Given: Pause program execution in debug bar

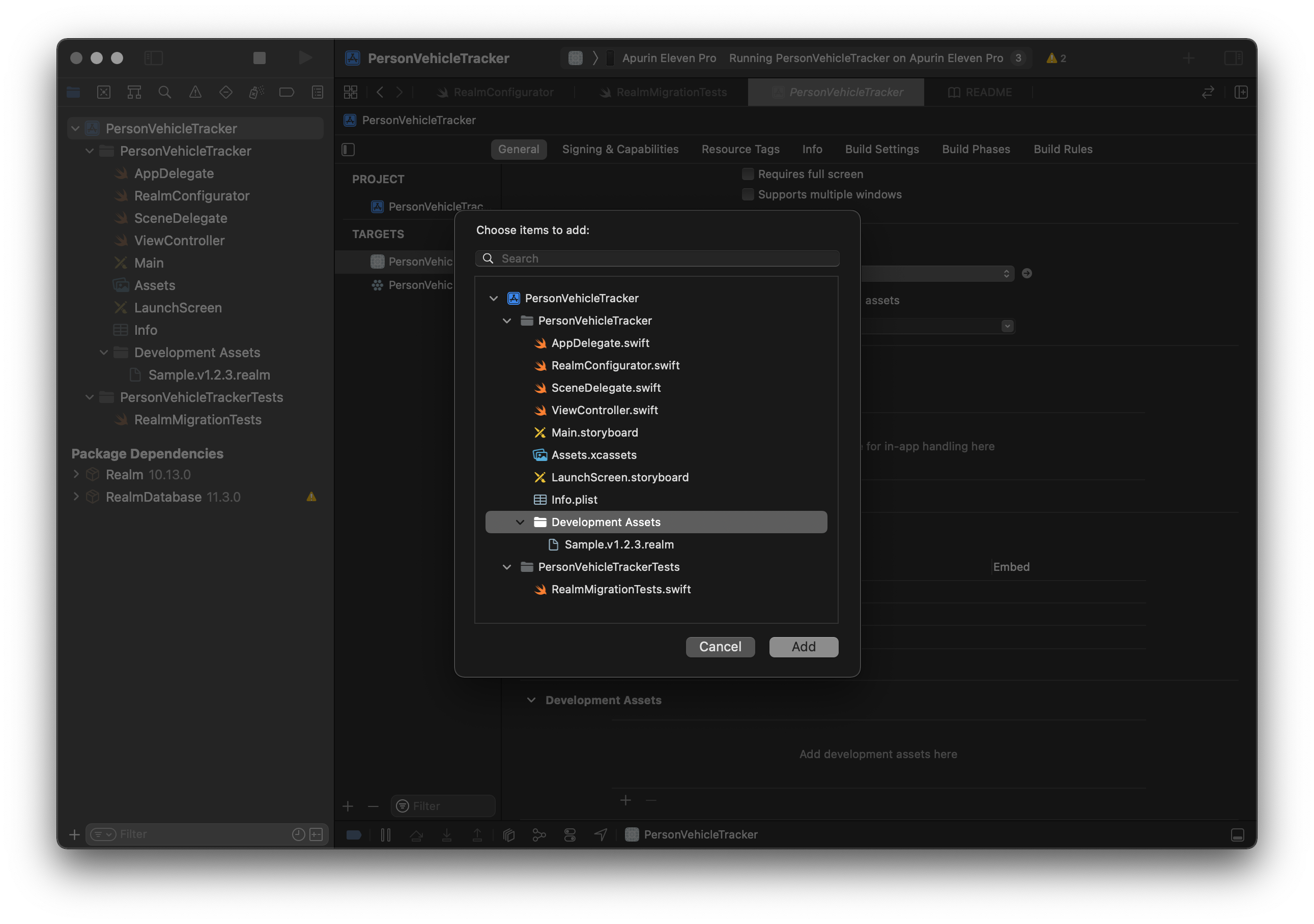Looking at the screenshot, I should pyautogui.click(x=386, y=835).
